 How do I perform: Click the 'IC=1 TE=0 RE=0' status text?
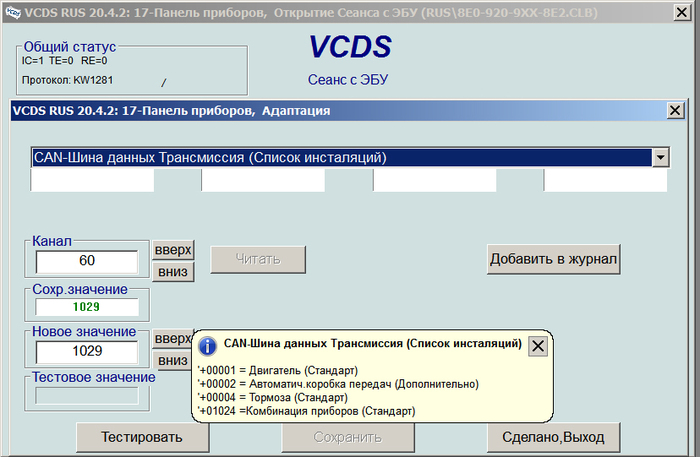[65, 61]
